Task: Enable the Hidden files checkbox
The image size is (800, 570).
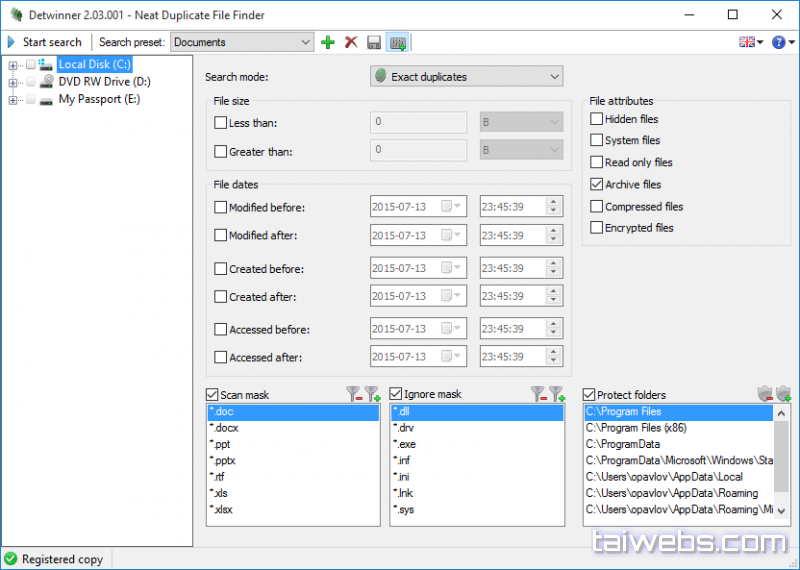Action: [x=597, y=119]
